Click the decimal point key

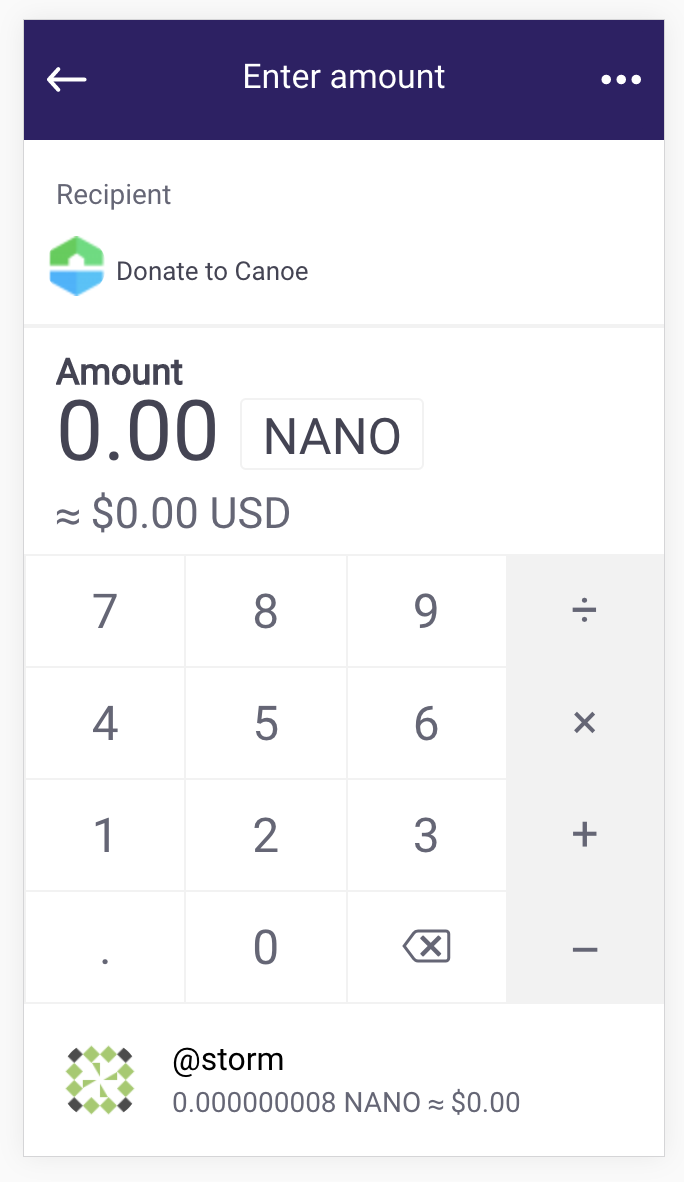(x=104, y=947)
